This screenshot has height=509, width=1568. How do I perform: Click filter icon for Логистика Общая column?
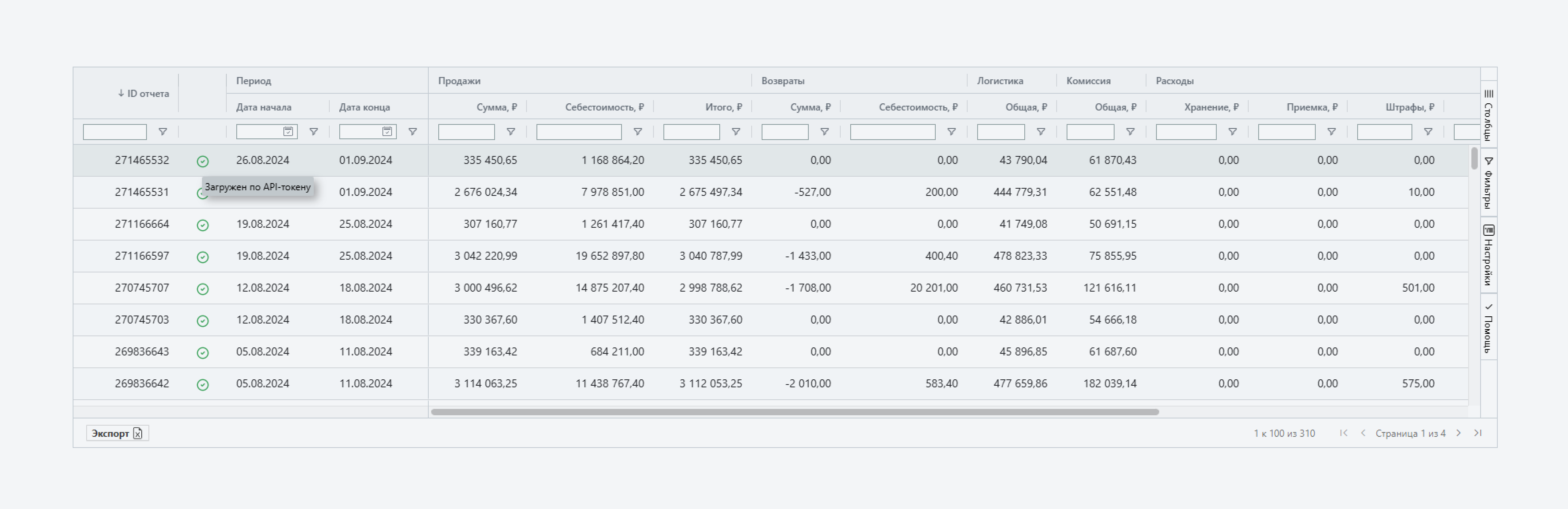click(x=1041, y=132)
